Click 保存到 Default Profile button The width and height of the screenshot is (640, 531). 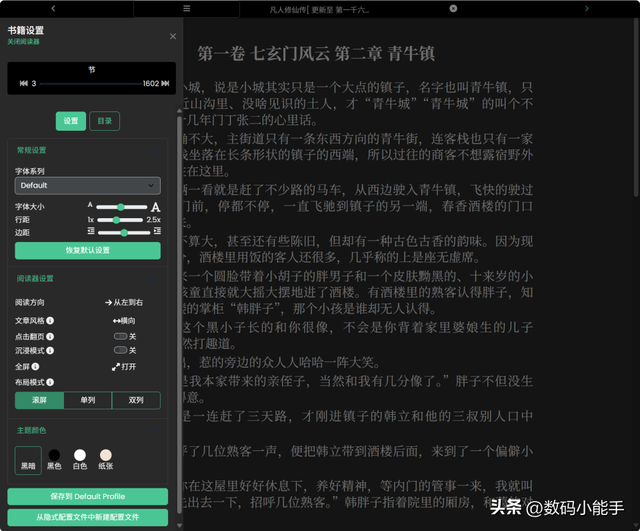pos(88,497)
